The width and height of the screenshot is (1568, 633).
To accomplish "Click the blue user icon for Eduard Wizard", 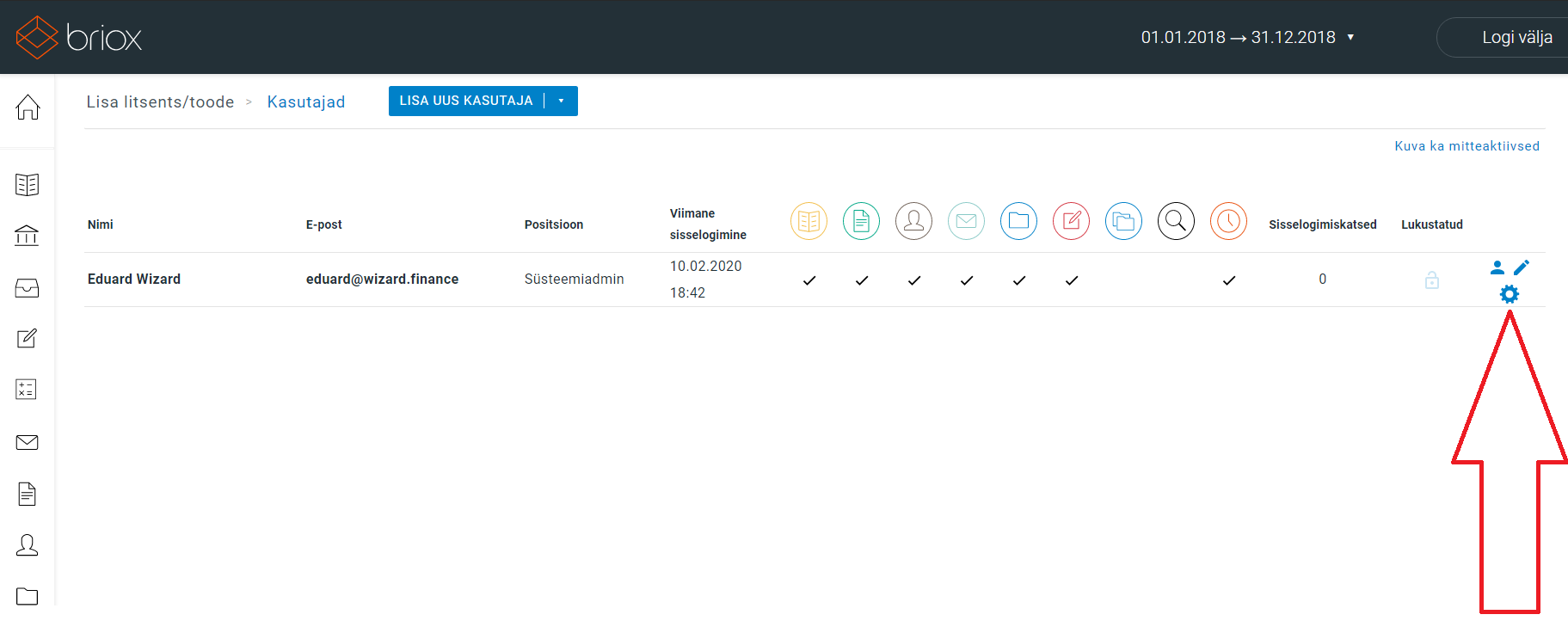I will 1497,267.
